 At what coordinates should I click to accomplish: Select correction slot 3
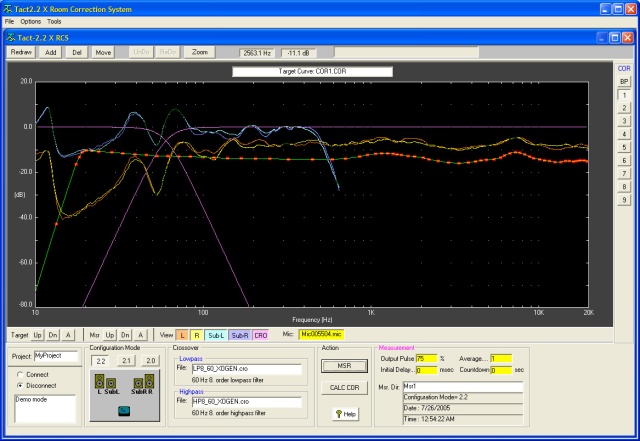(x=624, y=121)
